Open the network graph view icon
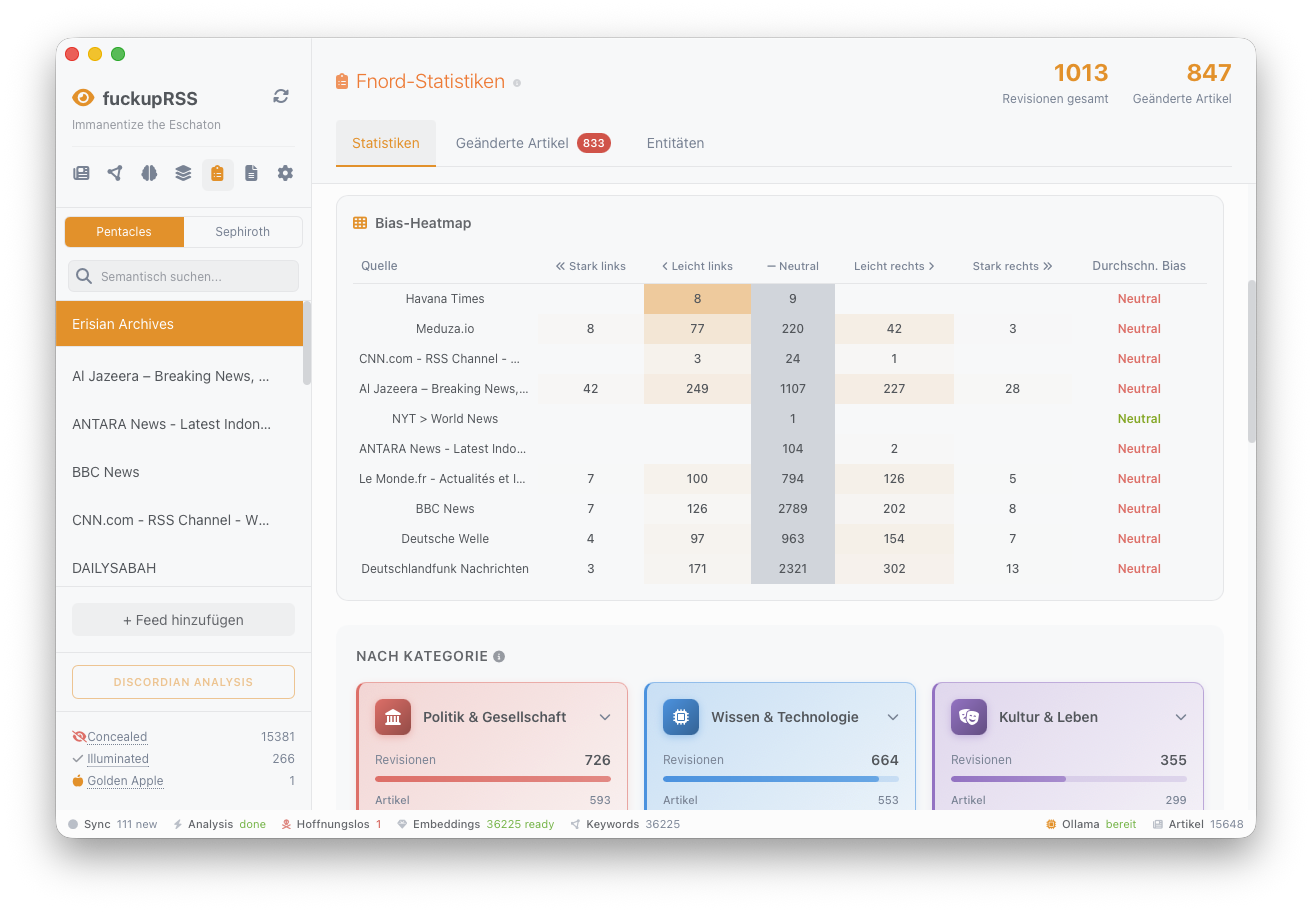Screen dimensions: 1312x912 click(x=115, y=174)
